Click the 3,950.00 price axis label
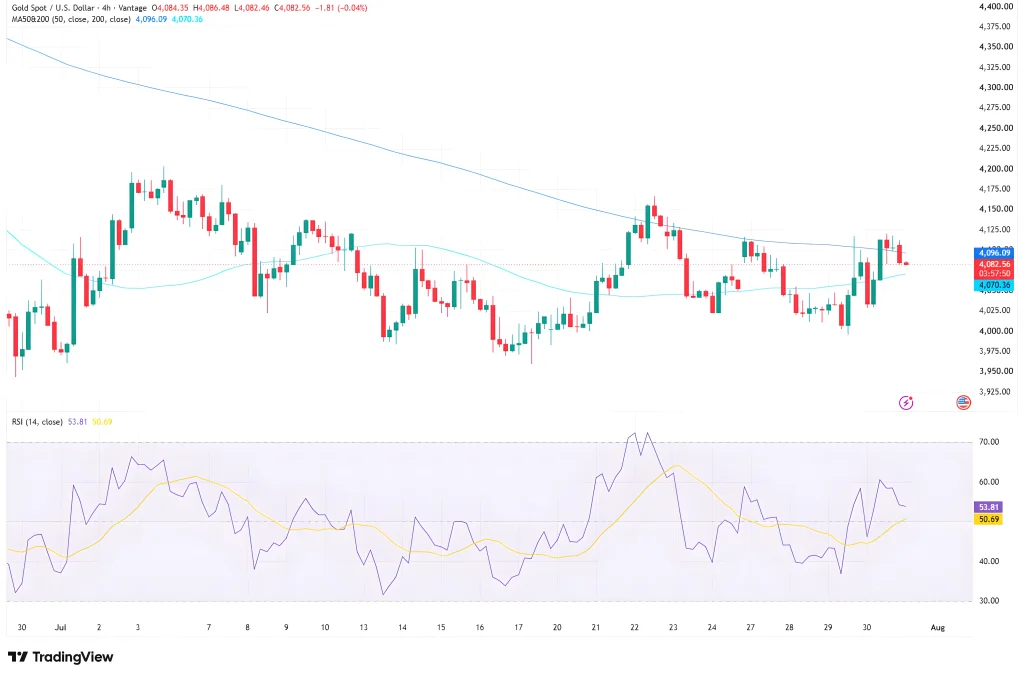Viewport: 1024px width, 677px height. click(995, 371)
